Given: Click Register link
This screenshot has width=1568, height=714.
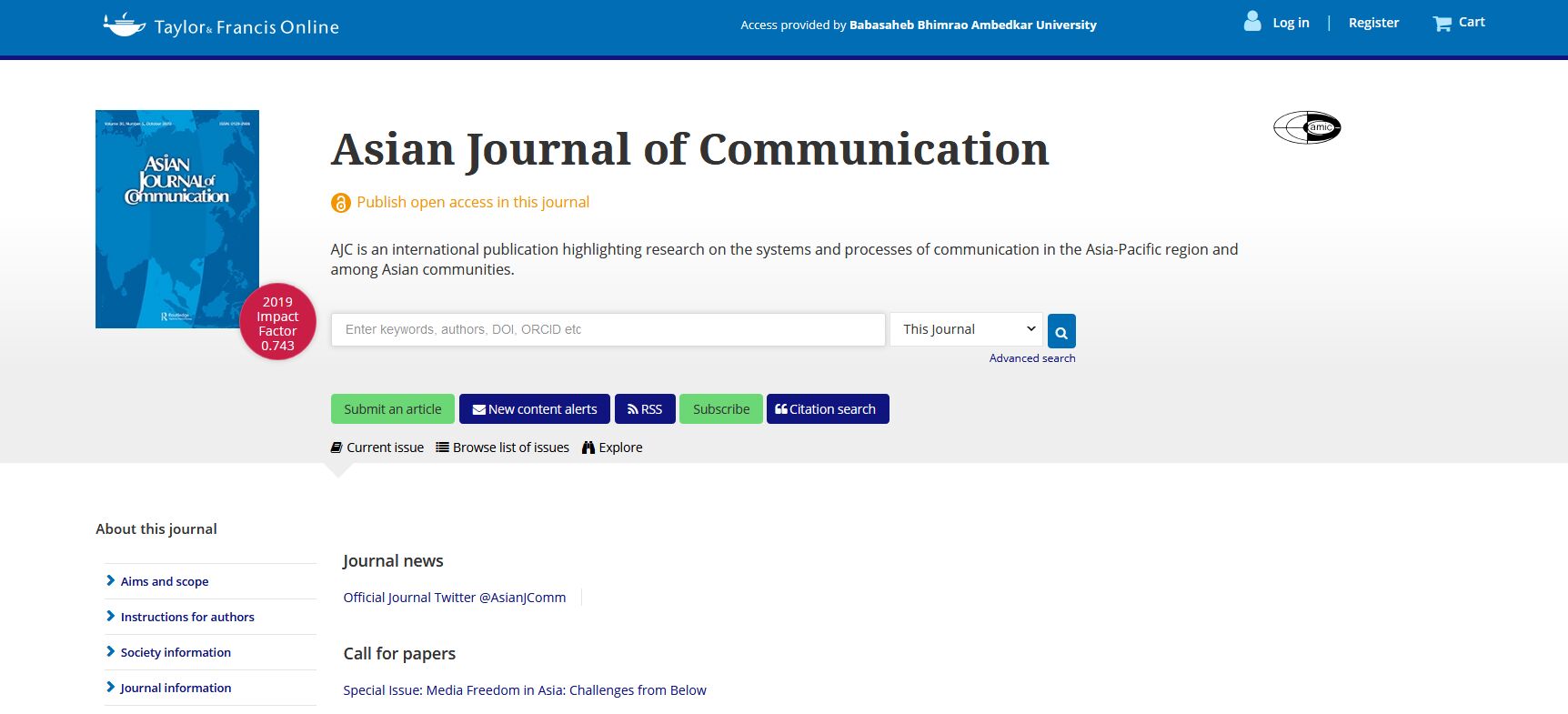Looking at the screenshot, I should [1373, 23].
